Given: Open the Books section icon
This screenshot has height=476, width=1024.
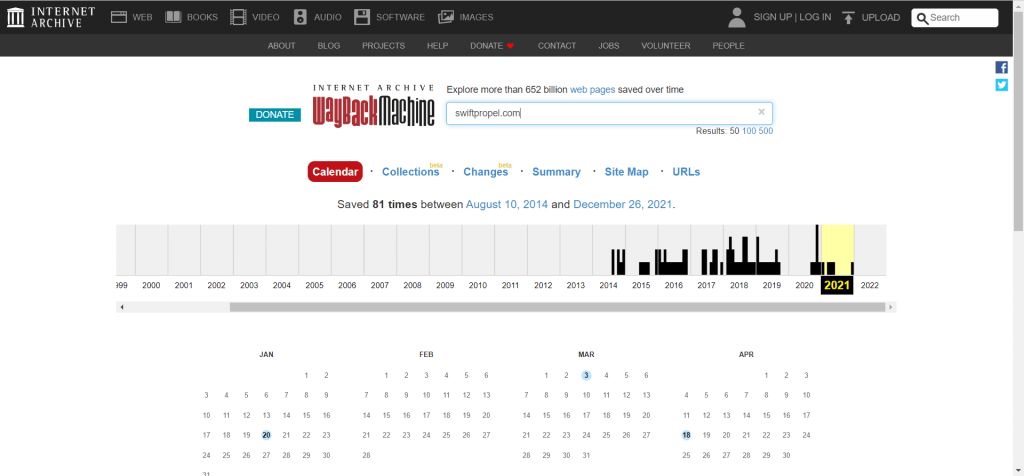Looking at the screenshot, I should pyautogui.click(x=173, y=17).
